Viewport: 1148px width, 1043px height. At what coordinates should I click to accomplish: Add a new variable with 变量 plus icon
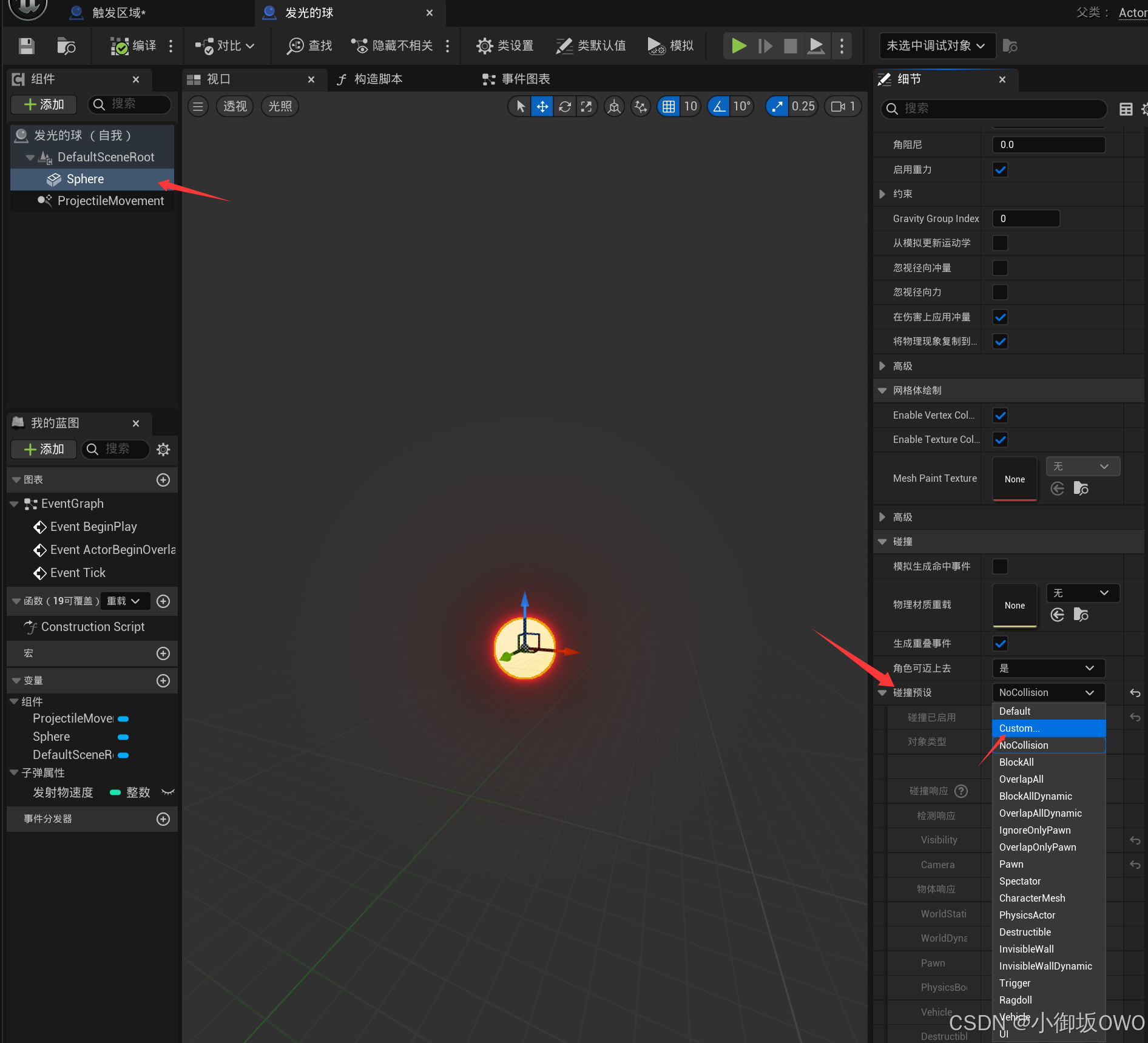coord(163,681)
